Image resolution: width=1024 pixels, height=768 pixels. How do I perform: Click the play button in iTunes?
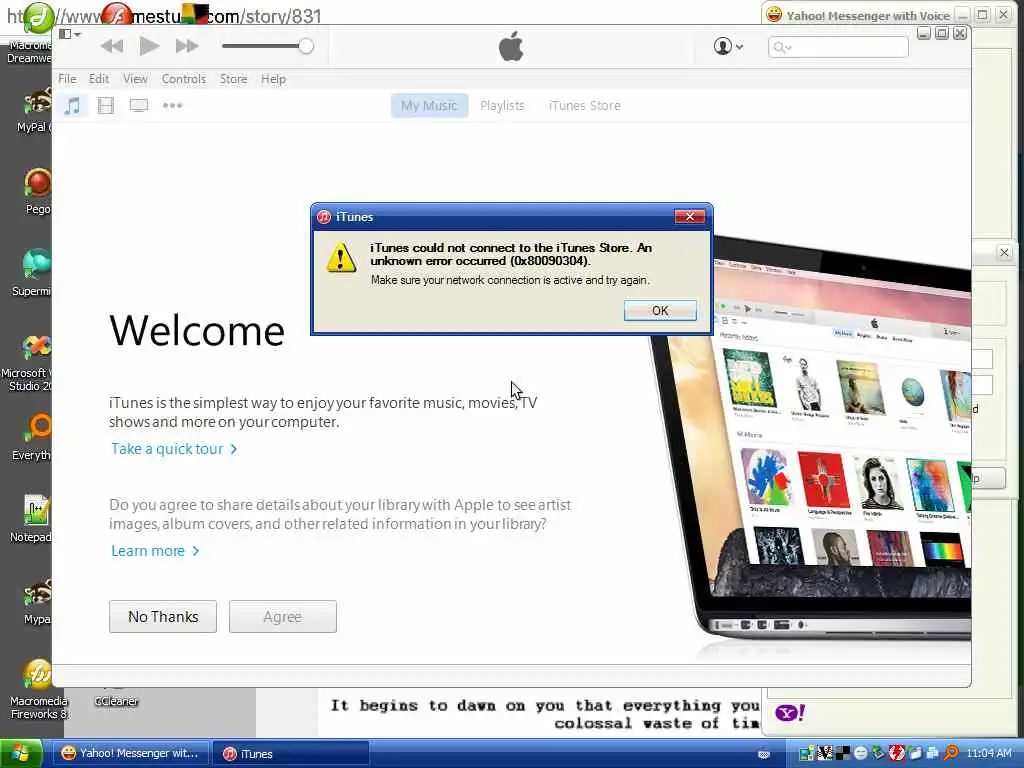pyautogui.click(x=149, y=46)
